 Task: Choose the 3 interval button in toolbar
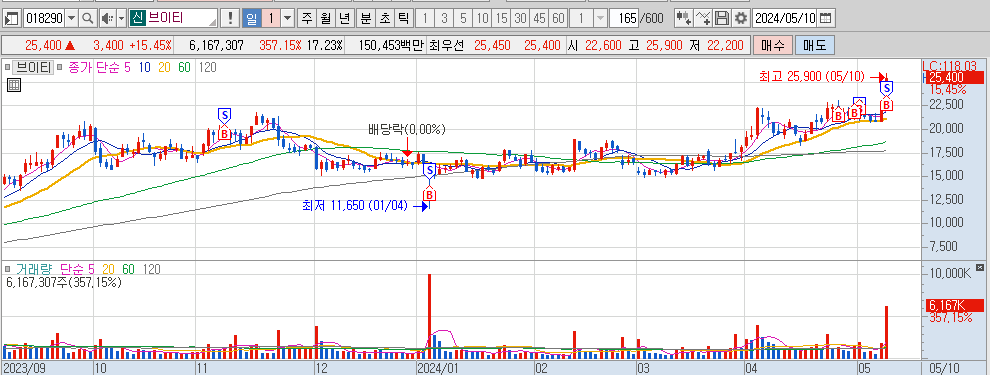(444, 18)
